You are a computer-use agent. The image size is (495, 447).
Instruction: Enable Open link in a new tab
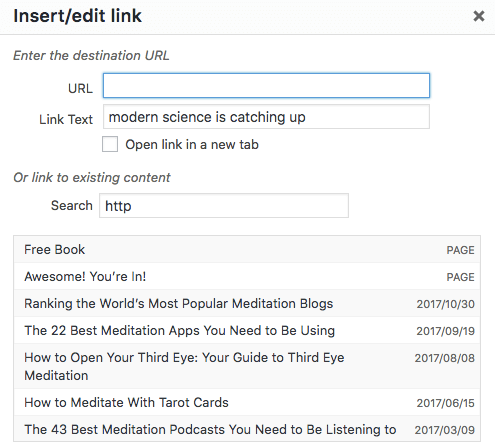(110, 144)
